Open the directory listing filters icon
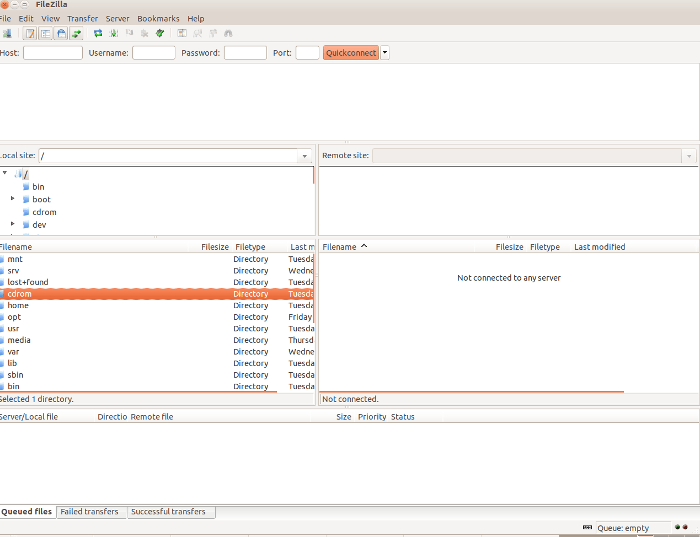 182,33
